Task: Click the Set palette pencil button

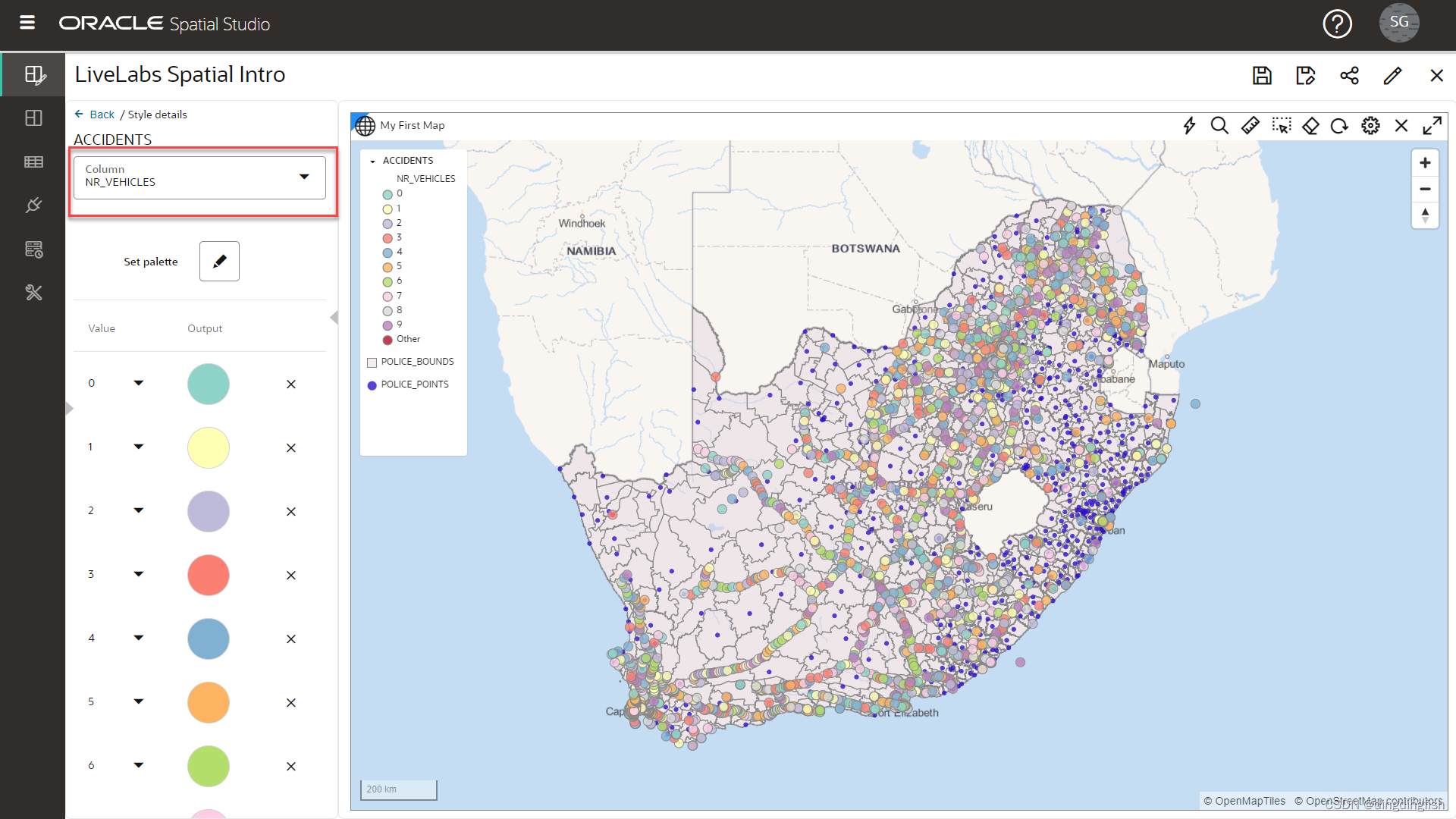Action: 219,261
